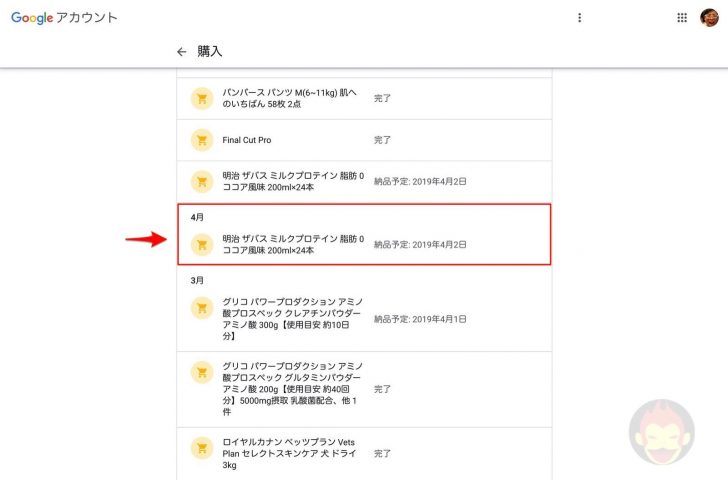Click cart icon of ザバス item above 4月

[x=202, y=182]
